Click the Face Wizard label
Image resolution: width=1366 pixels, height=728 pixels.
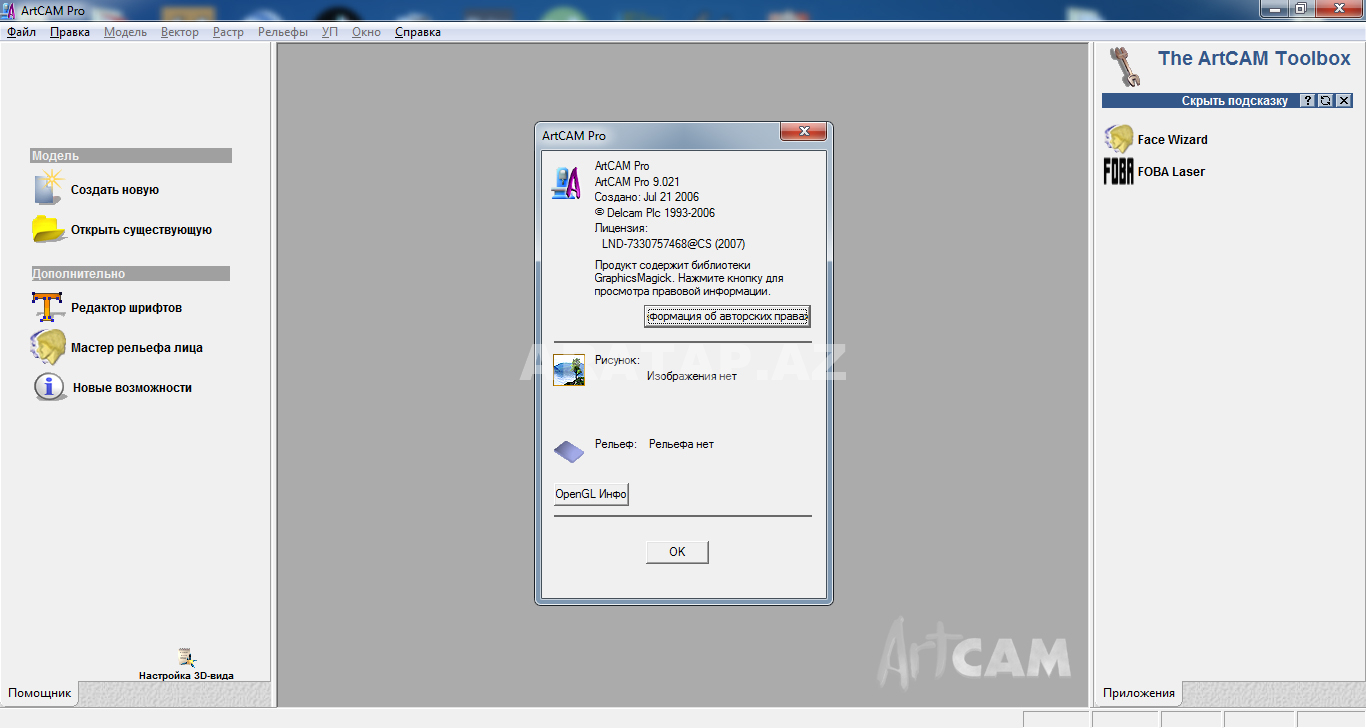(x=1173, y=140)
